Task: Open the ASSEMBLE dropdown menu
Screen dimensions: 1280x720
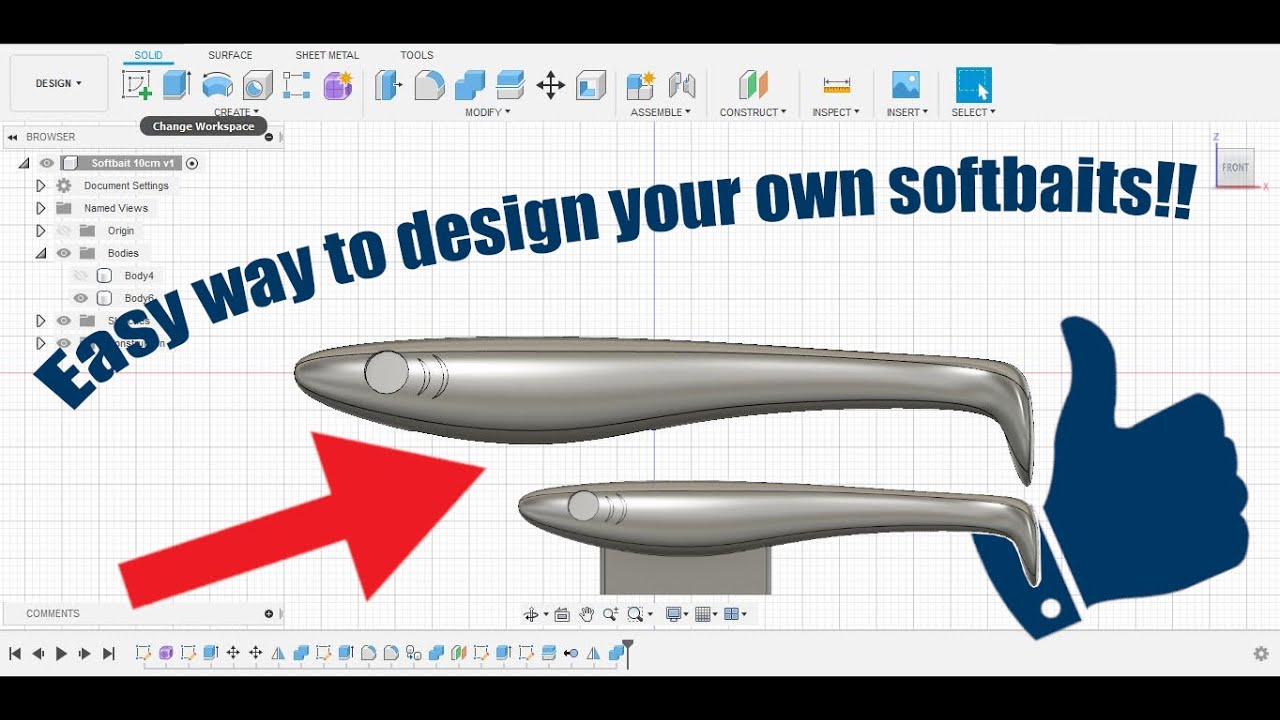Action: pos(661,112)
